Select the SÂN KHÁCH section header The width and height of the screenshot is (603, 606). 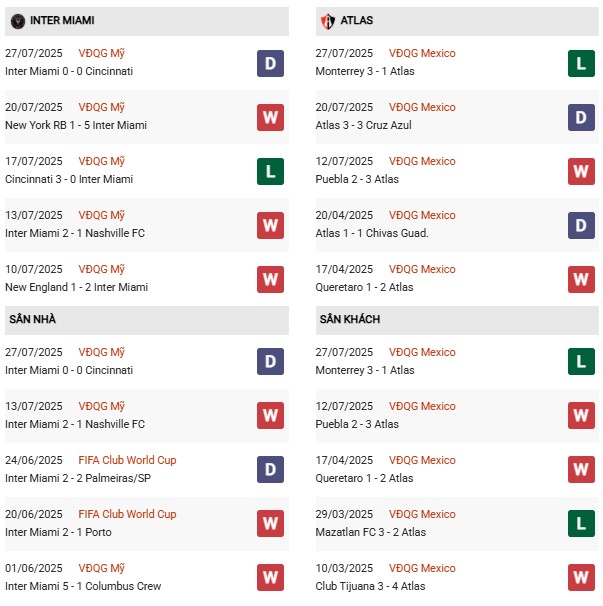(349, 319)
